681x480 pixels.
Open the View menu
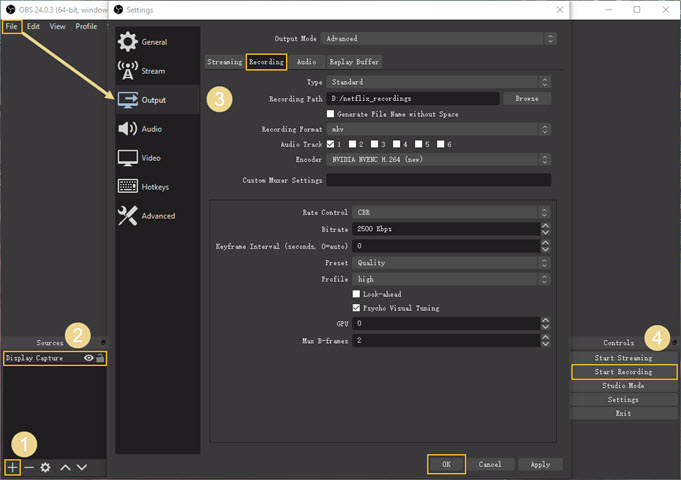coord(57,26)
